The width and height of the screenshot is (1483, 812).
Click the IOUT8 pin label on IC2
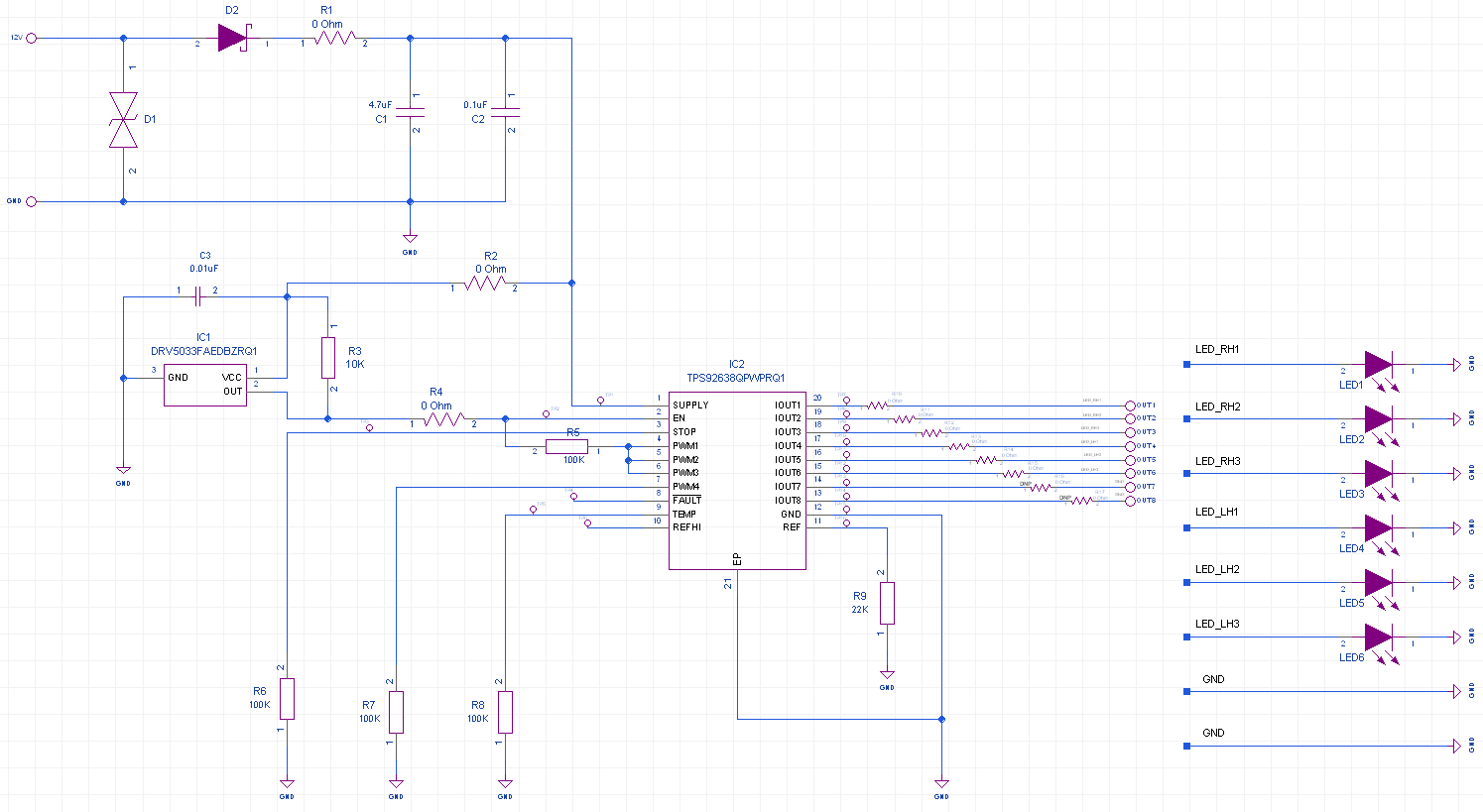point(788,501)
